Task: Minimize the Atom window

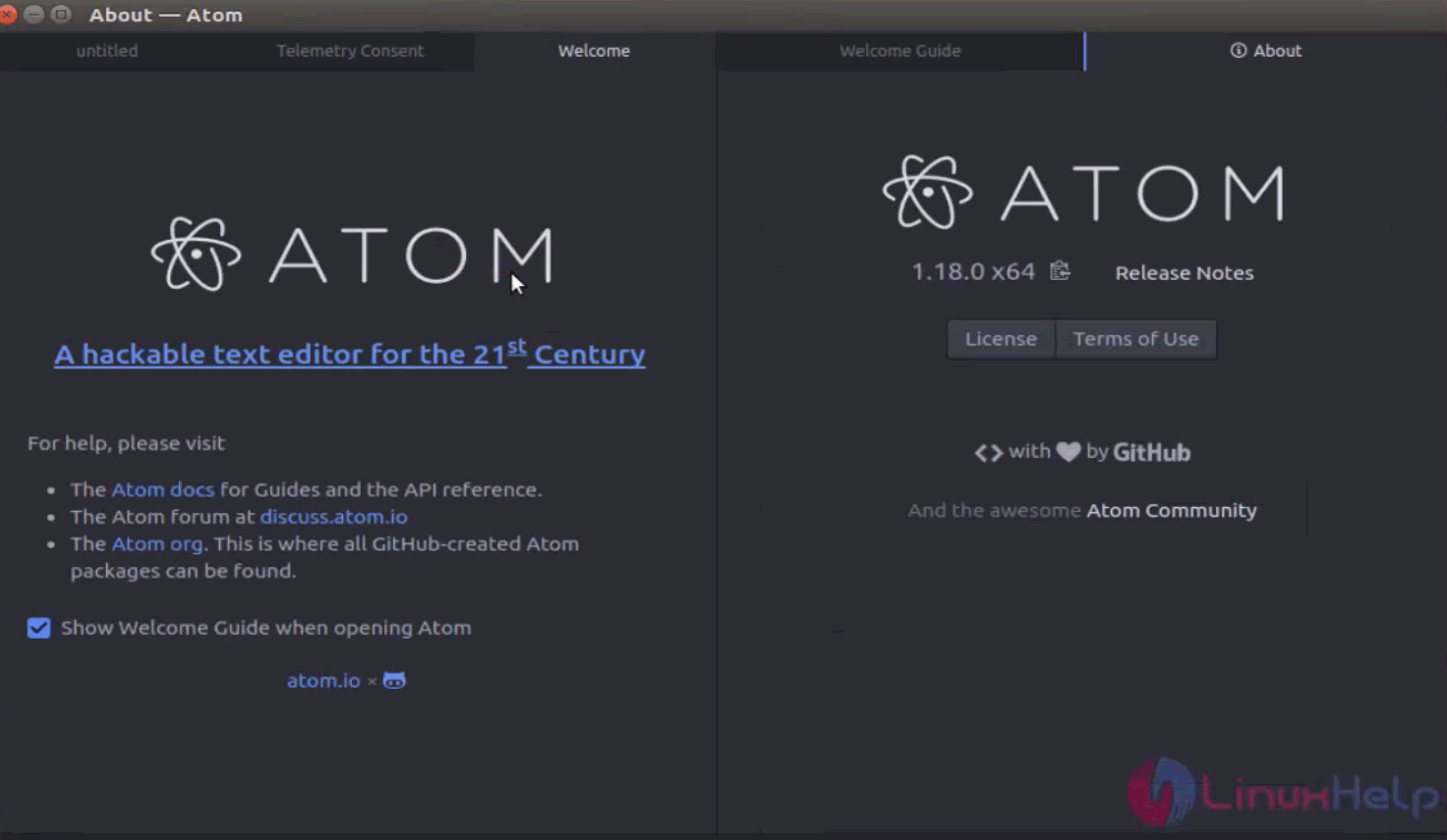Action: [x=33, y=14]
